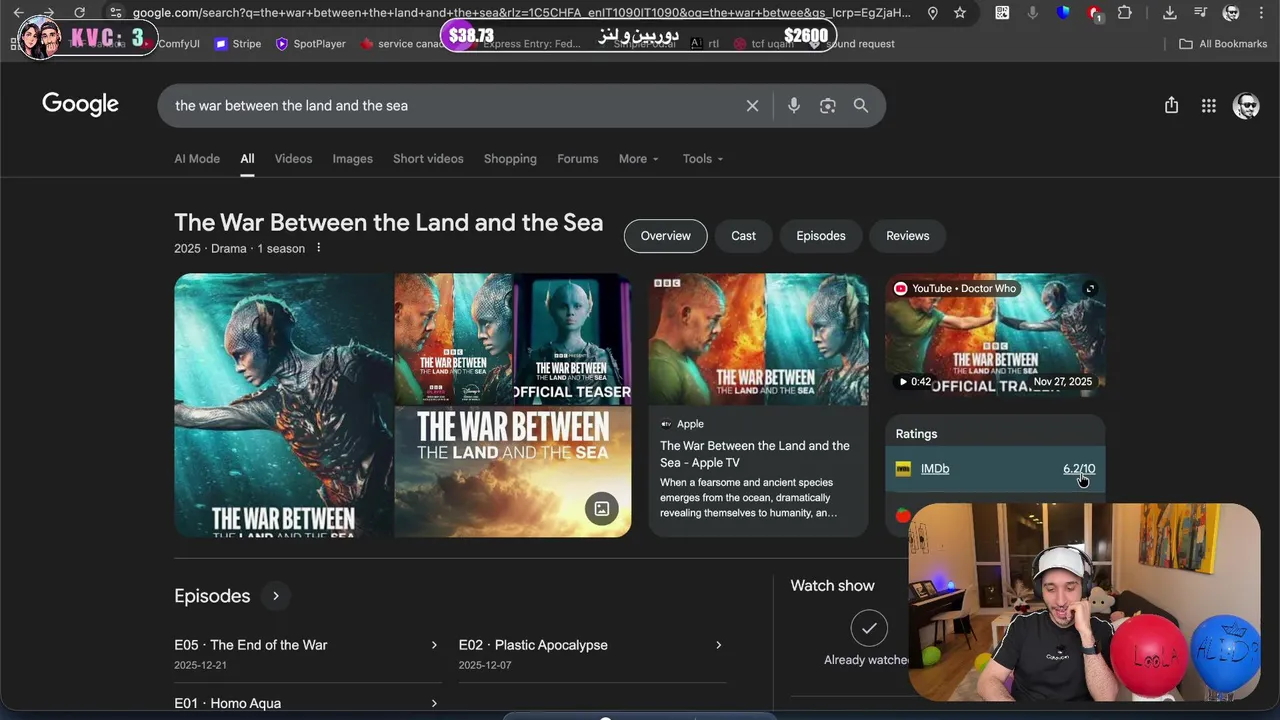Open the Chrome downloads icon

(1169, 13)
